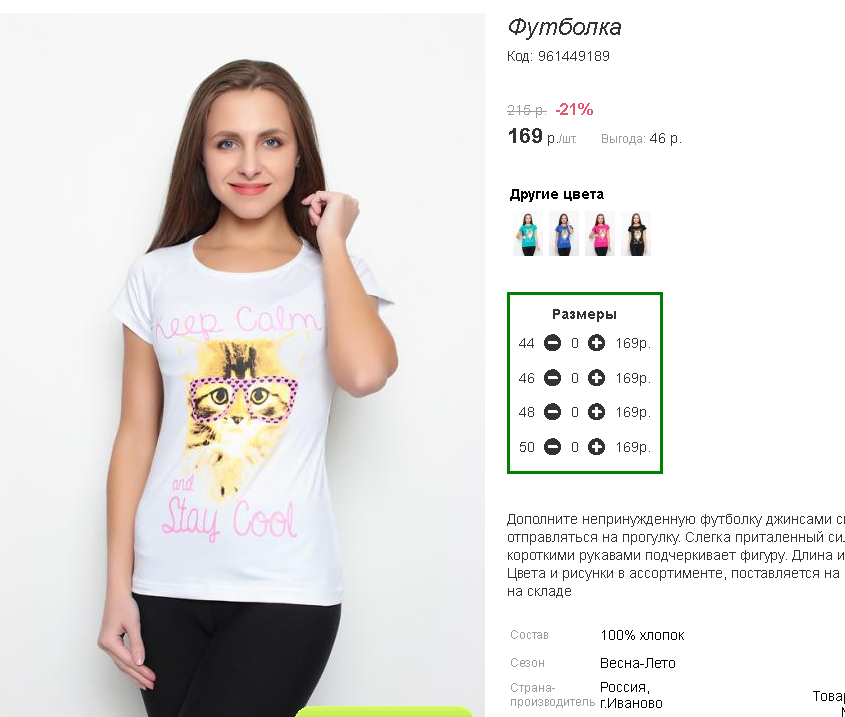Screen dimensions: 845x717
Task: Switch to the black t-shirt variant
Action: coord(636,233)
